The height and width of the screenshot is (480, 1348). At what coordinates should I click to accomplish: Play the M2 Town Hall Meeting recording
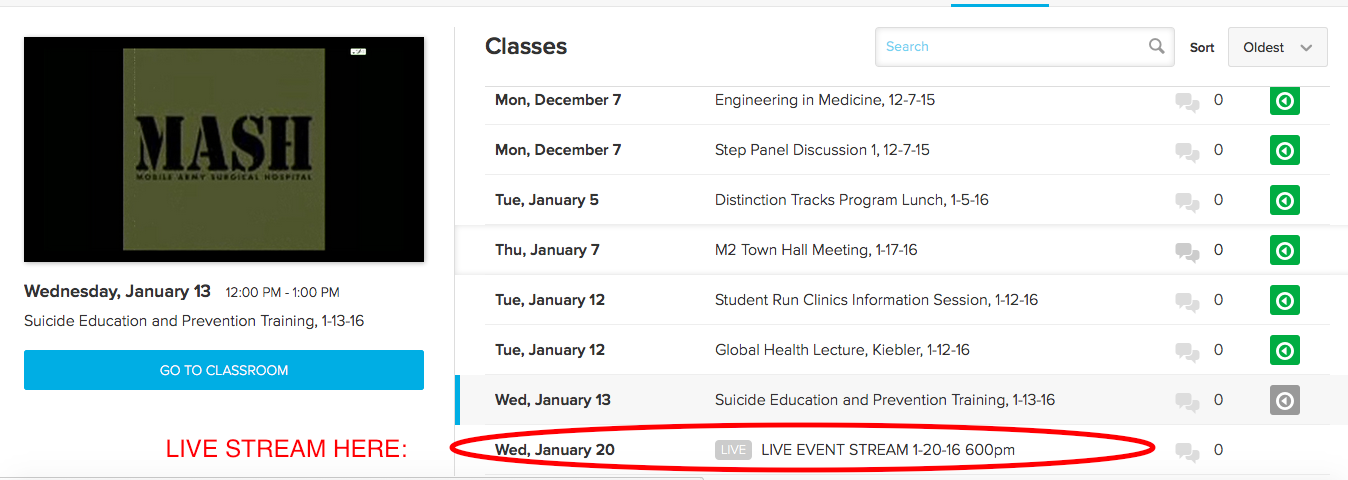click(x=1285, y=251)
